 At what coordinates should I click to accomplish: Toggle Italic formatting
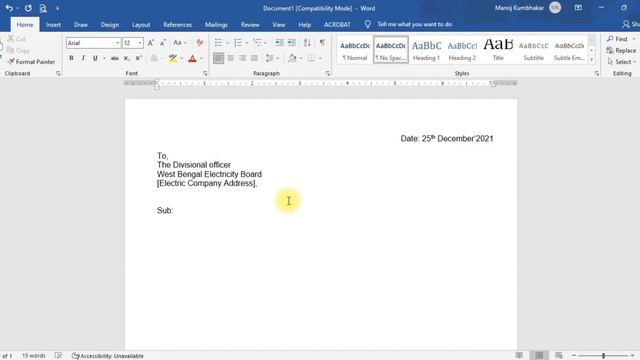point(83,58)
